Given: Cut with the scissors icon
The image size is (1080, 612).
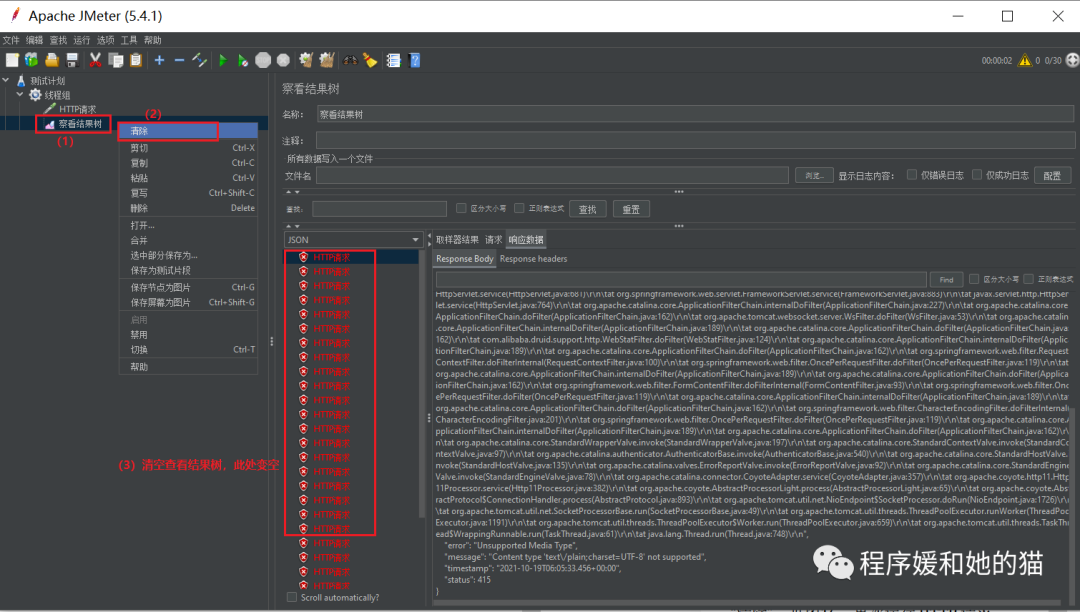Looking at the screenshot, I should 95,61.
